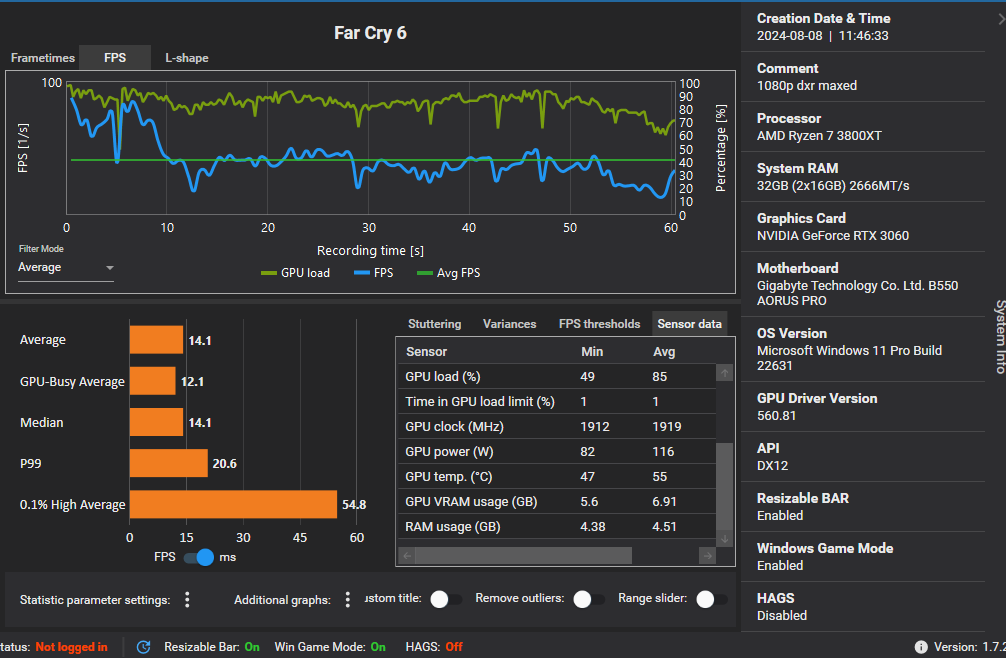Select the GPU load (%) row
The width and height of the screenshot is (1006, 658).
[x=557, y=376]
